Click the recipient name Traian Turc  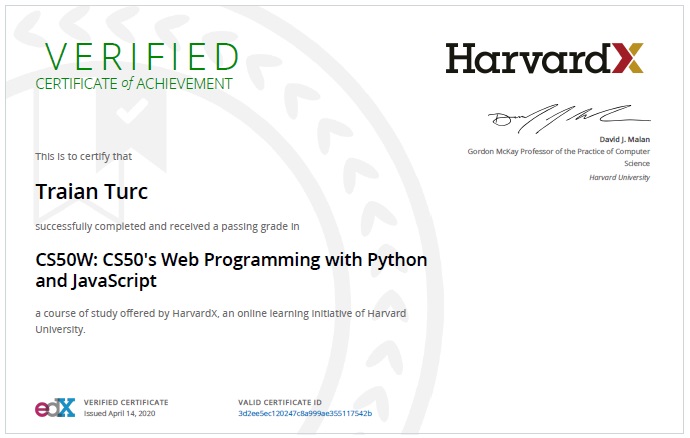pyautogui.click(x=92, y=191)
